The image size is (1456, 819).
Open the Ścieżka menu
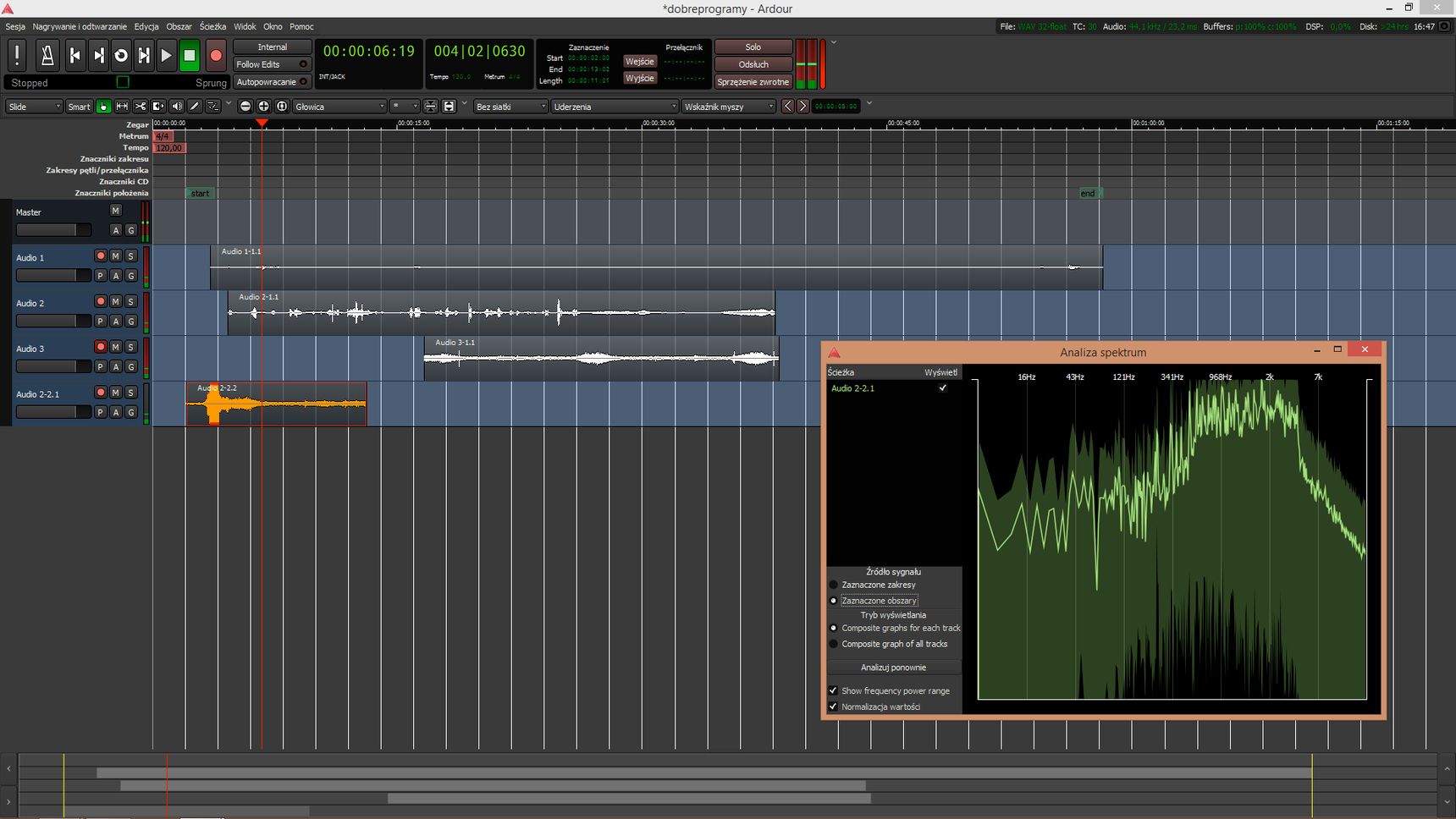pyautogui.click(x=212, y=27)
